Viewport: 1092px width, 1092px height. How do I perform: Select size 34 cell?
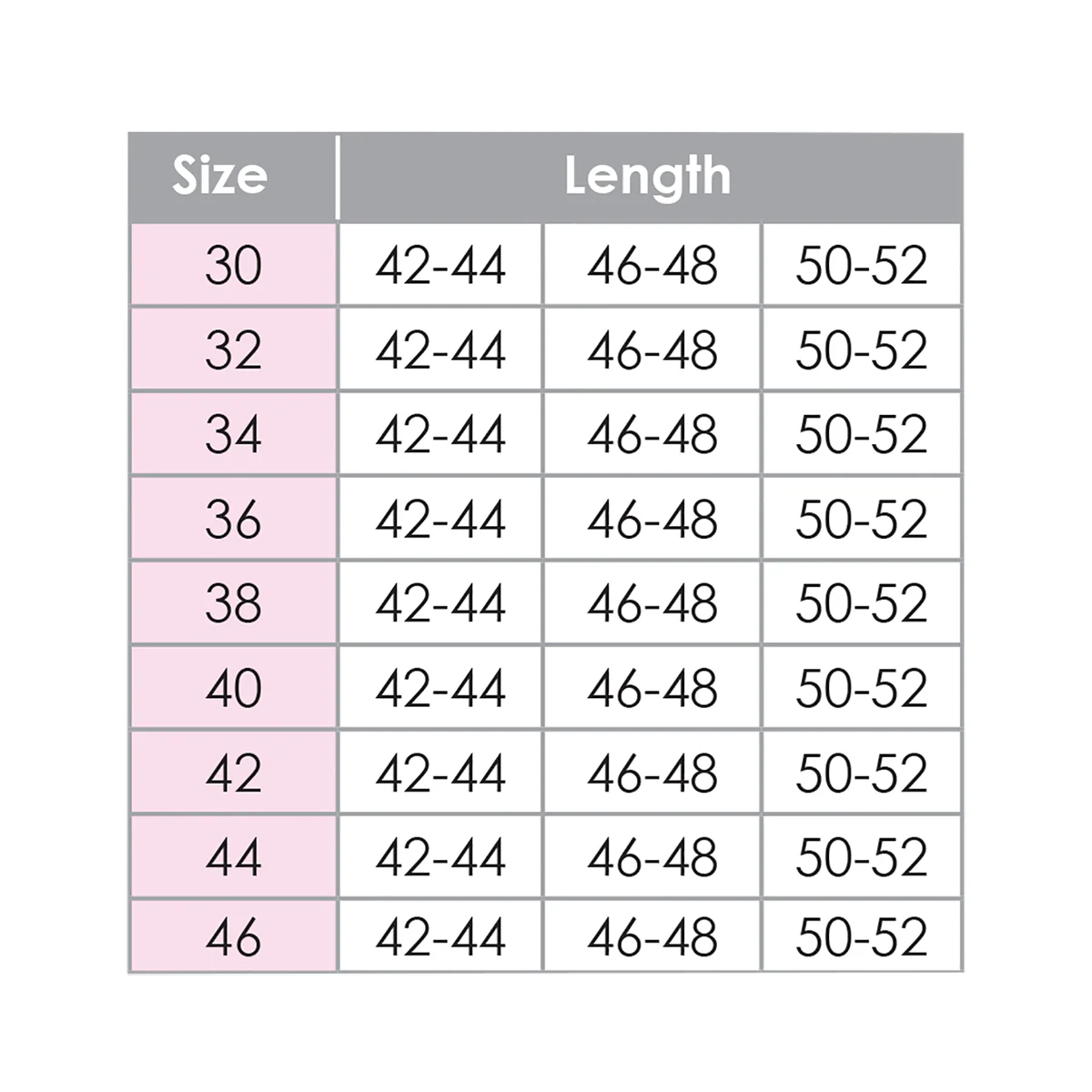[233, 434]
